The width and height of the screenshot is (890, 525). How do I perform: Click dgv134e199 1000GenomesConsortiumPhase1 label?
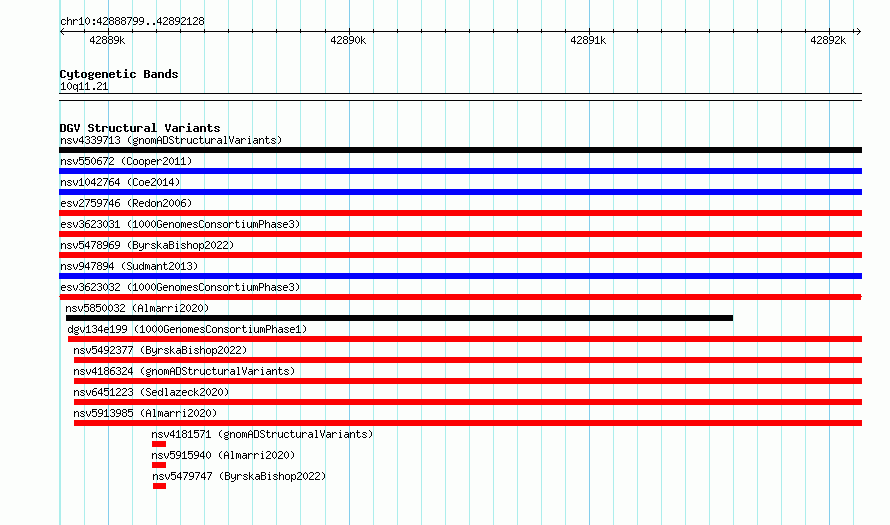click(x=187, y=329)
